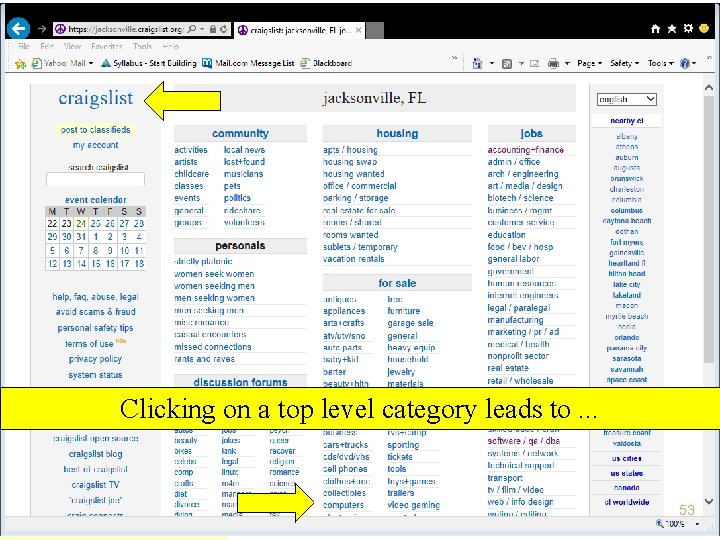Open discussion forums heading
The width and height of the screenshot is (720, 540).
(240, 382)
